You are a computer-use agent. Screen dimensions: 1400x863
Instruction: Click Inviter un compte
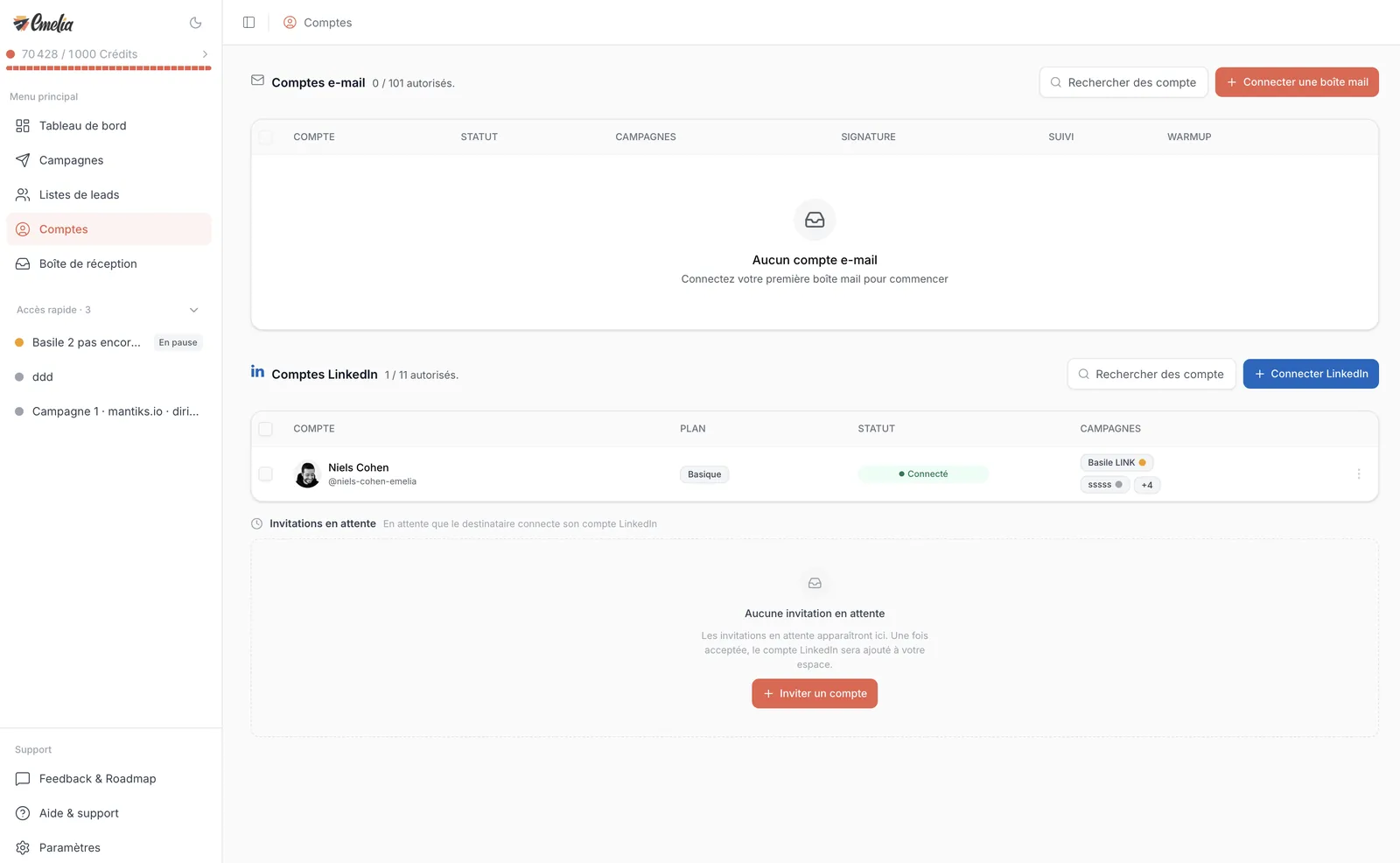(815, 693)
